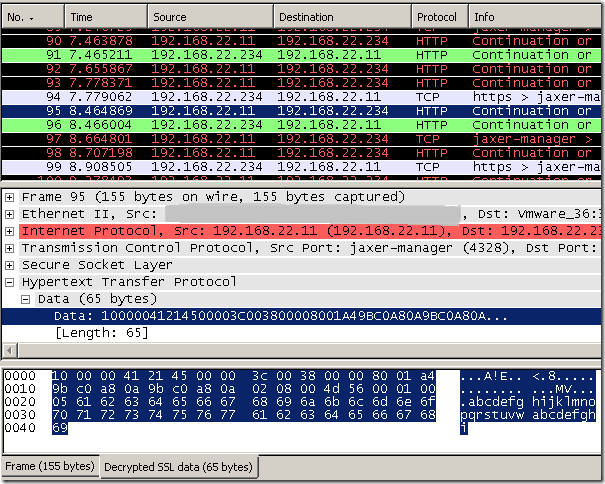Expand the Transmission Control Protocol node
Screen dimensions: 605x484
[x=10, y=248]
